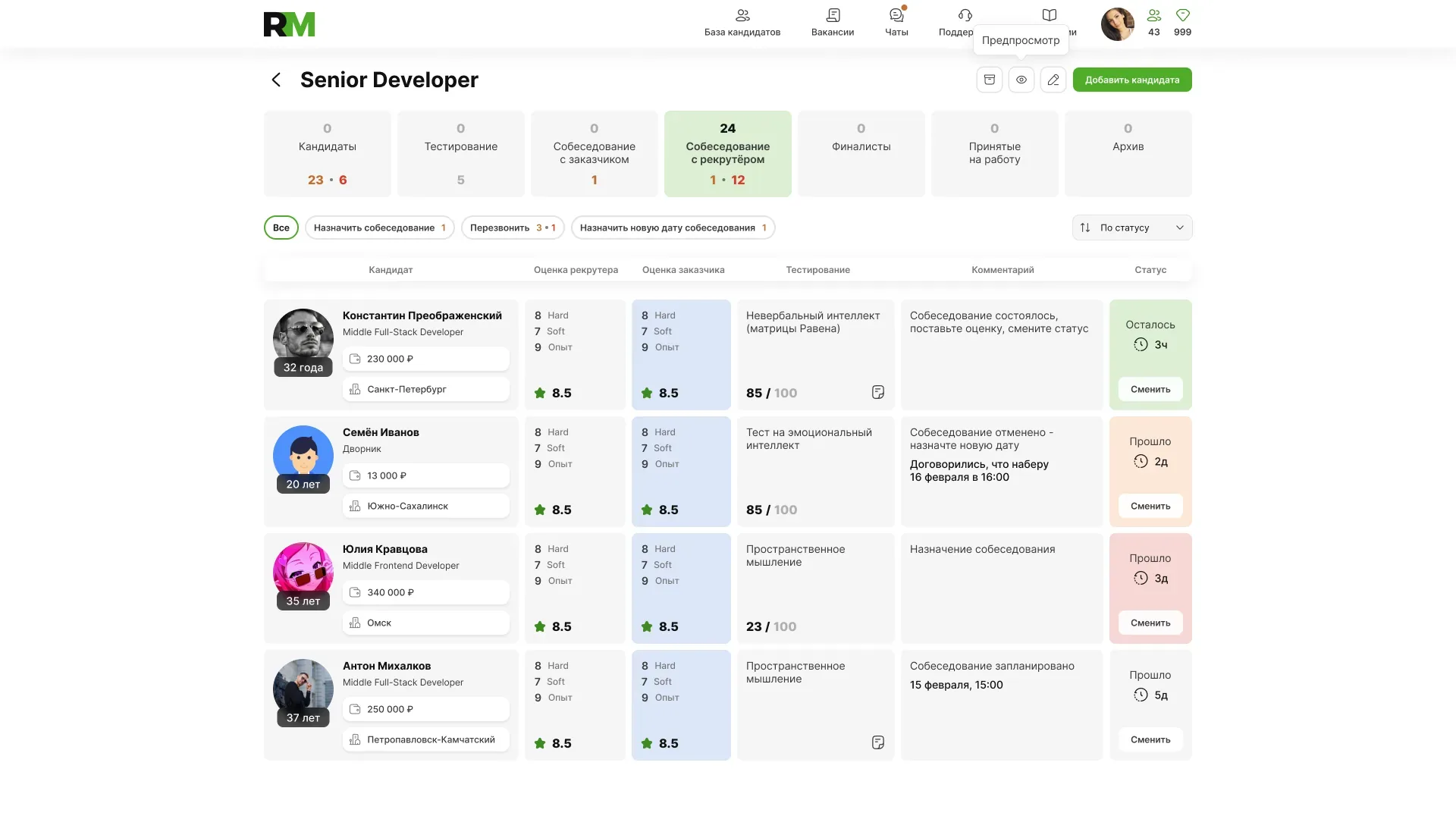Expand the По статусу sort dropdown
The height and width of the screenshot is (819, 1456).
pos(1132,227)
